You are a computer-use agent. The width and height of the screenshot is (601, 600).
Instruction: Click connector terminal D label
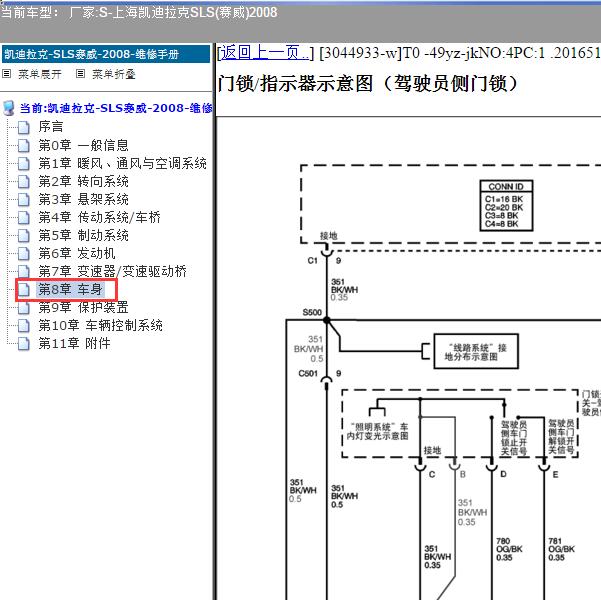pos(503,474)
